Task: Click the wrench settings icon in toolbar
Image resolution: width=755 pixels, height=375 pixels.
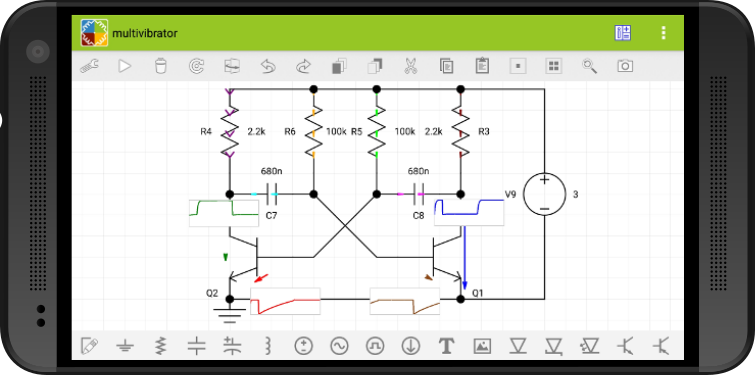Action: [x=90, y=66]
